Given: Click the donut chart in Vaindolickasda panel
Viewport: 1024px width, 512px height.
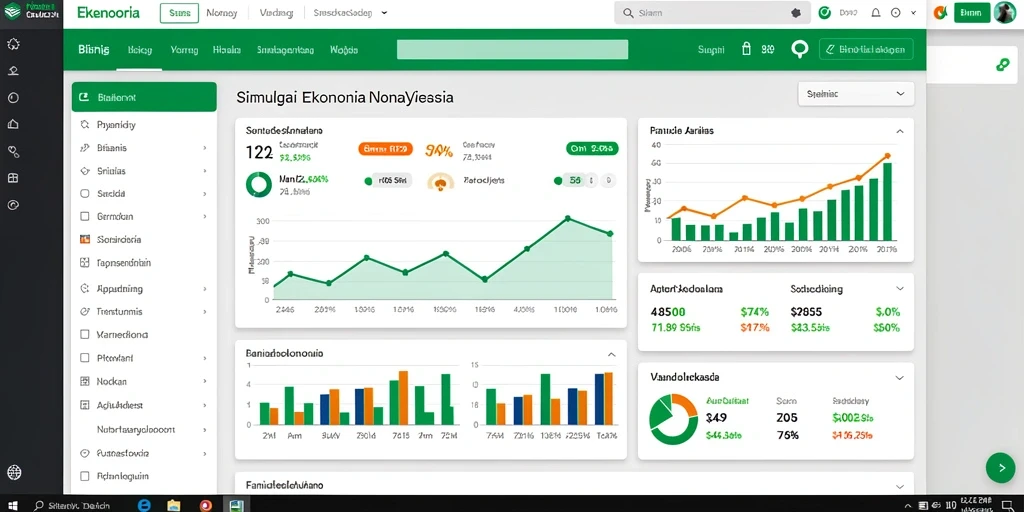Looking at the screenshot, I should point(673,419).
